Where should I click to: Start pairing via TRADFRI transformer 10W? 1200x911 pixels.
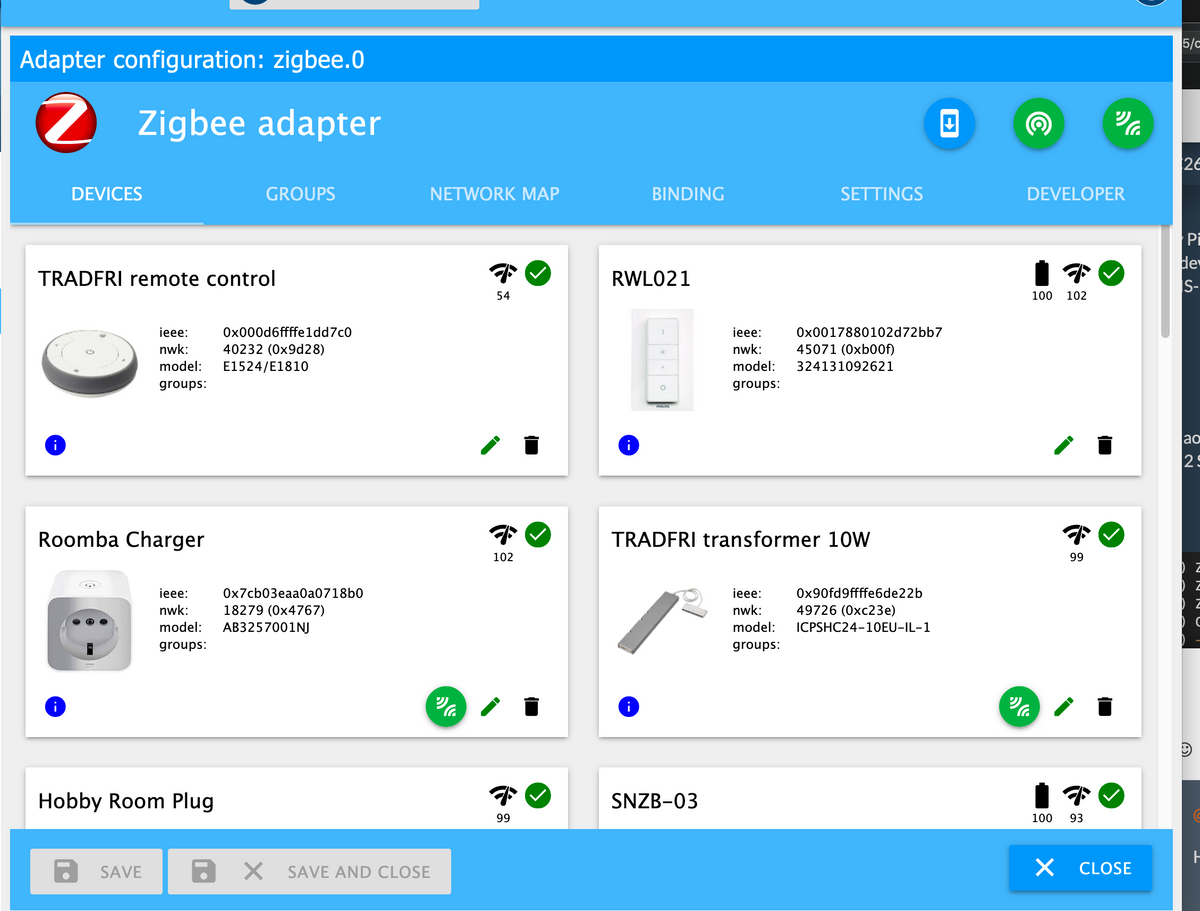point(1019,707)
